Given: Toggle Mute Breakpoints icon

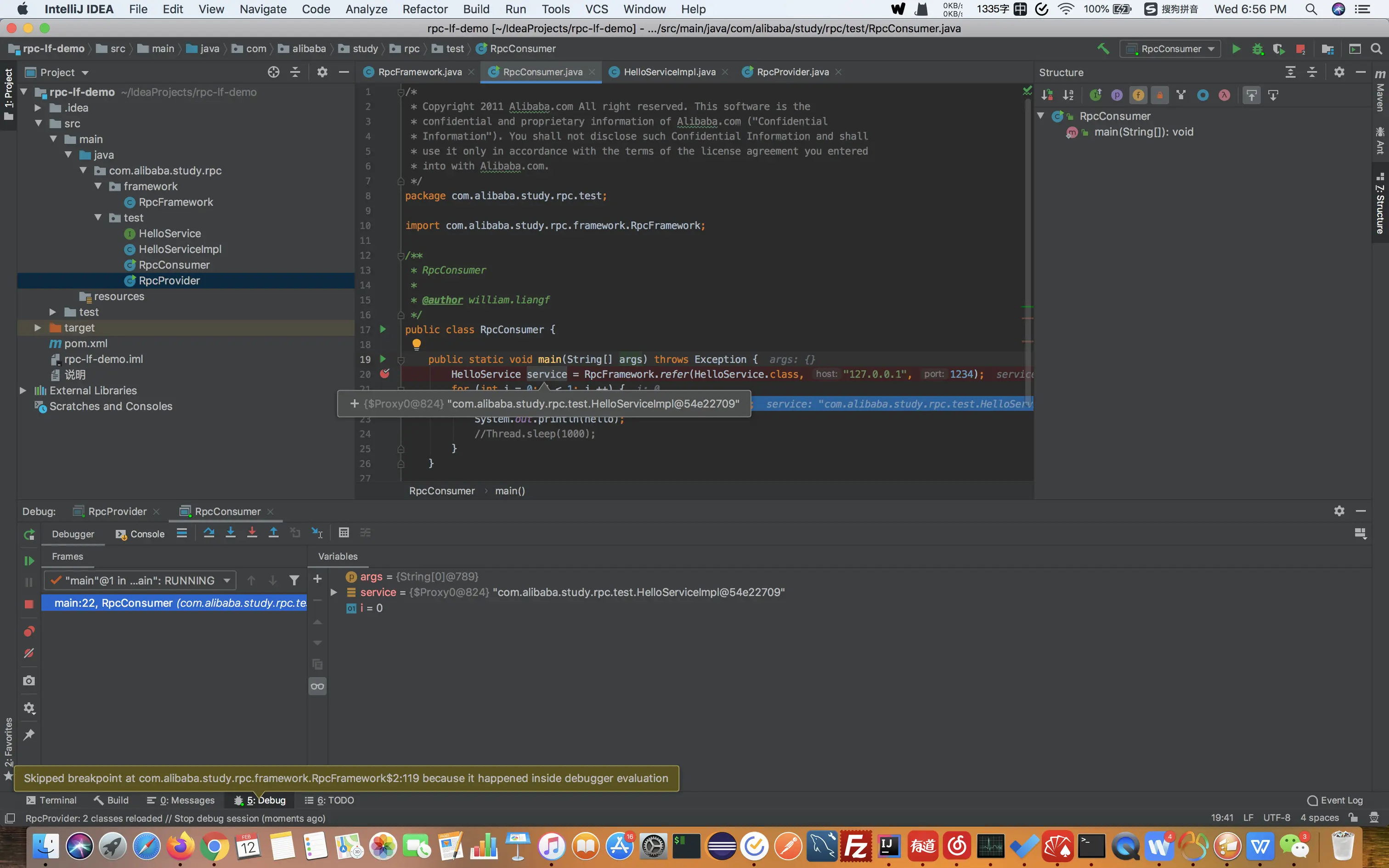Looking at the screenshot, I should pyautogui.click(x=29, y=653).
